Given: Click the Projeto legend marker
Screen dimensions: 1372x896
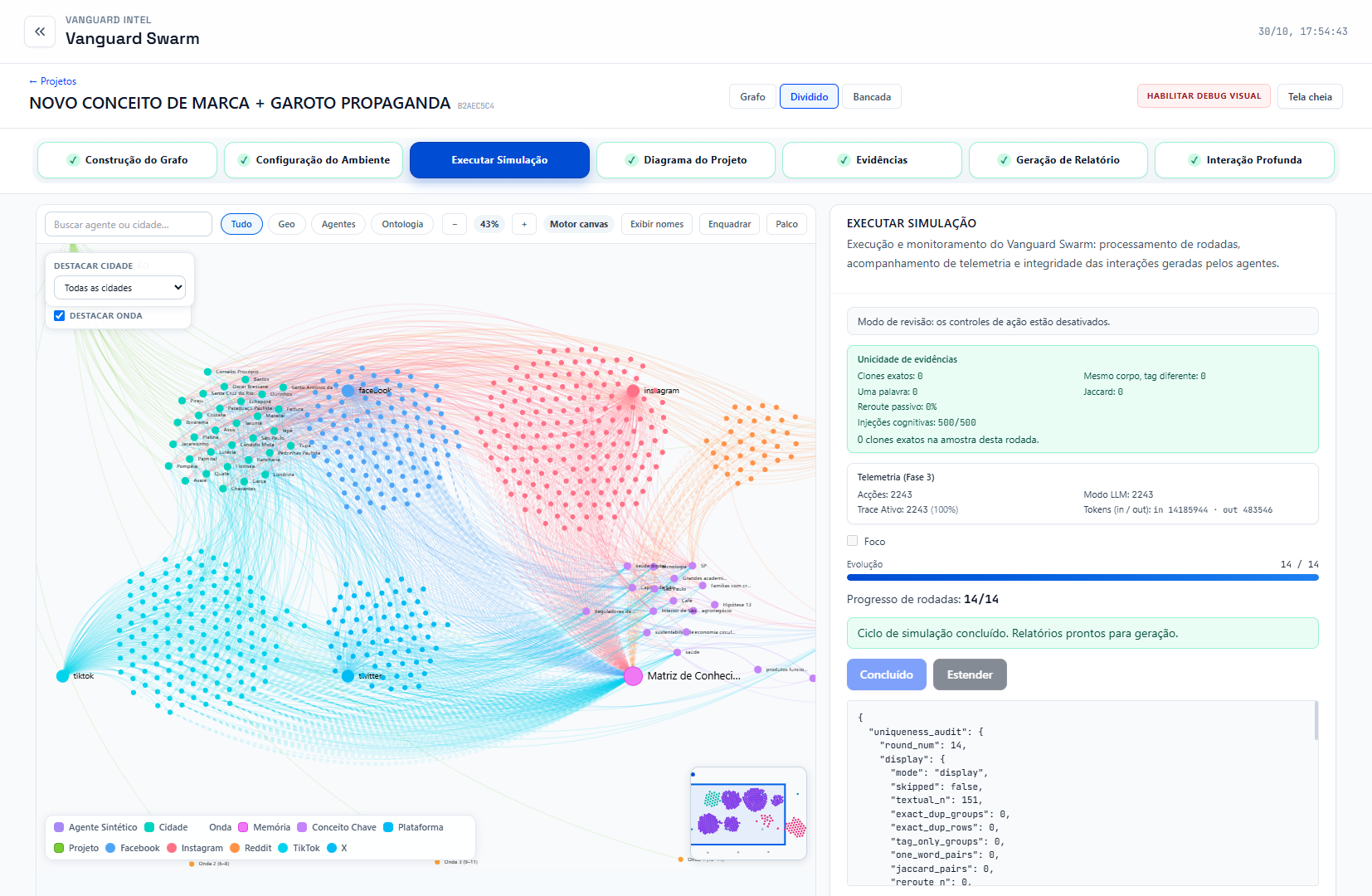Looking at the screenshot, I should [x=59, y=848].
